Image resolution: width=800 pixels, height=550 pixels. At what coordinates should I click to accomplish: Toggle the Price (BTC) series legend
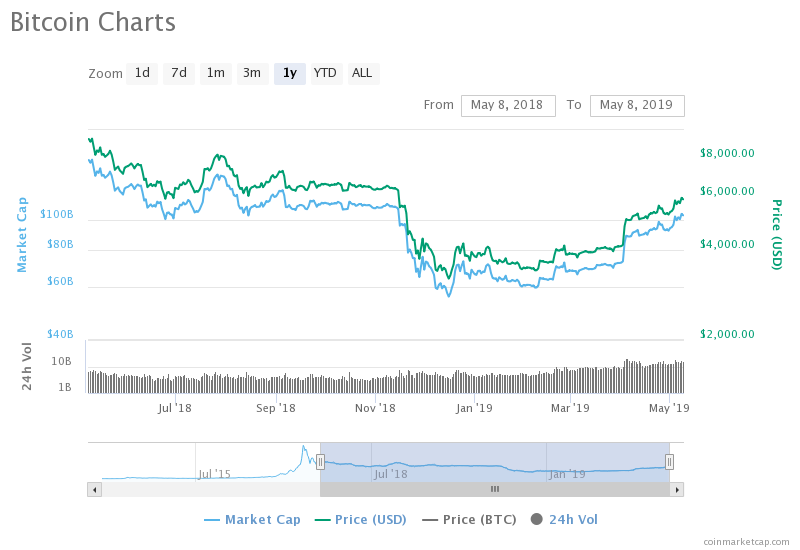469,520
